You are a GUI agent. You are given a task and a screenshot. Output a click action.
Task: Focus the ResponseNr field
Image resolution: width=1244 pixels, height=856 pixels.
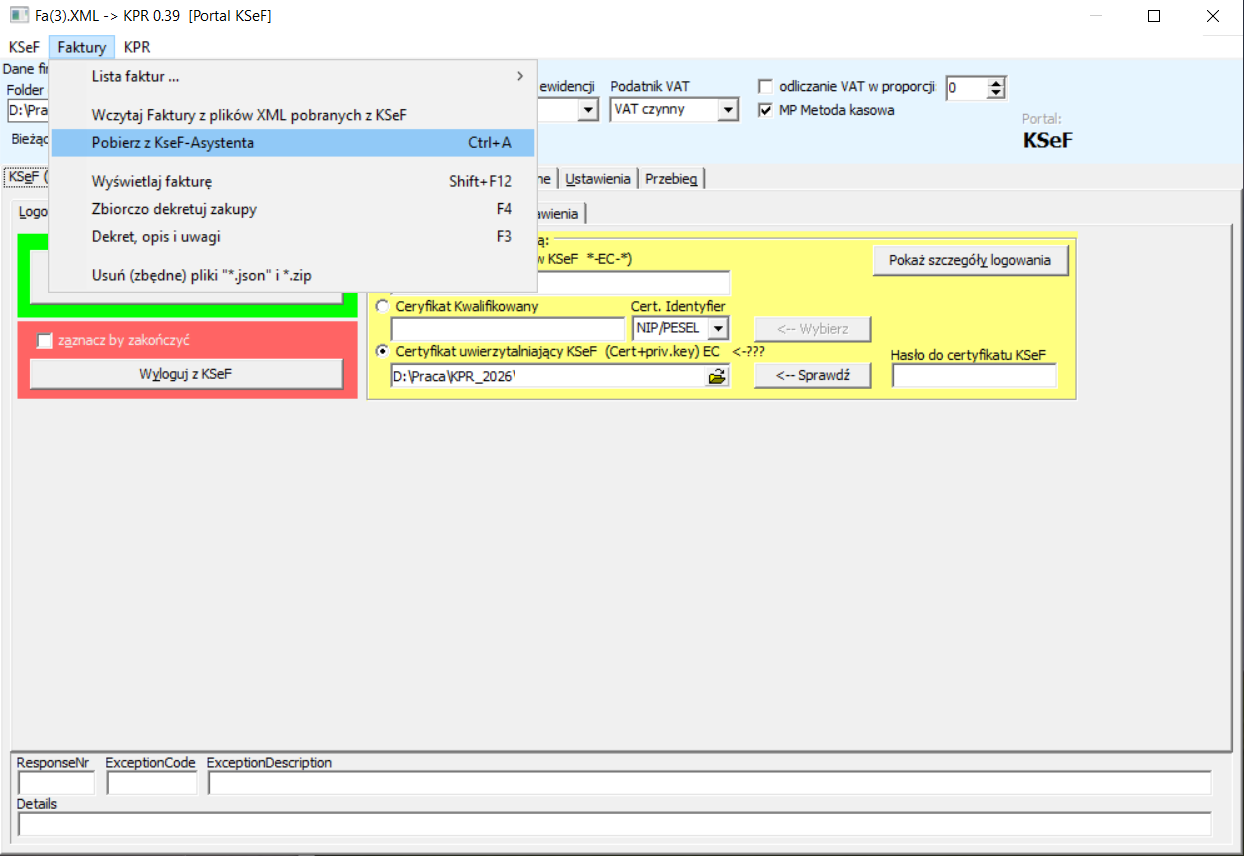coord(56,783)
